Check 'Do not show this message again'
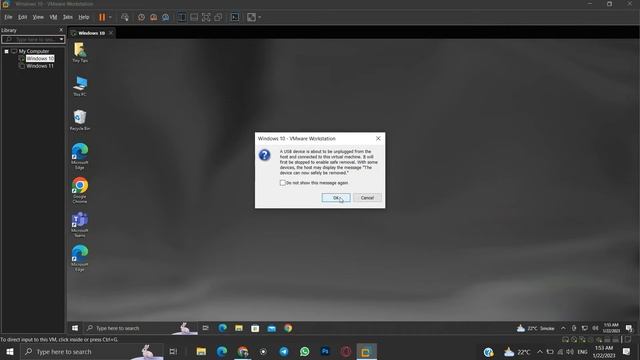Screen dimensions: 640x360 [282, 183]
